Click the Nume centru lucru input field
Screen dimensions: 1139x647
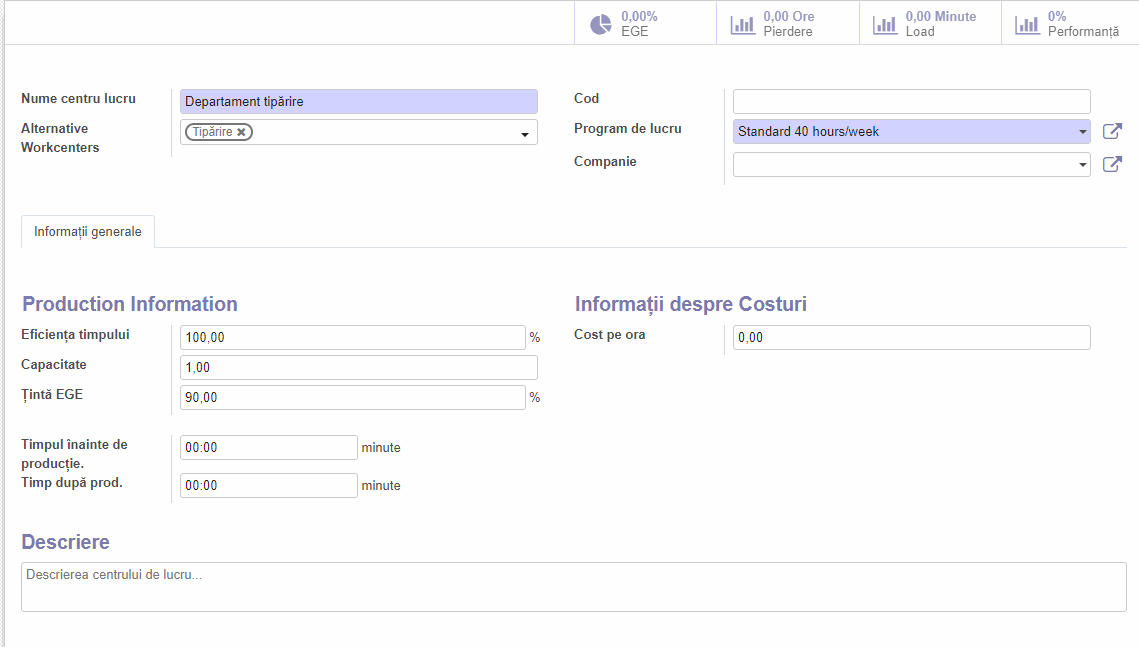pos(359,102)
